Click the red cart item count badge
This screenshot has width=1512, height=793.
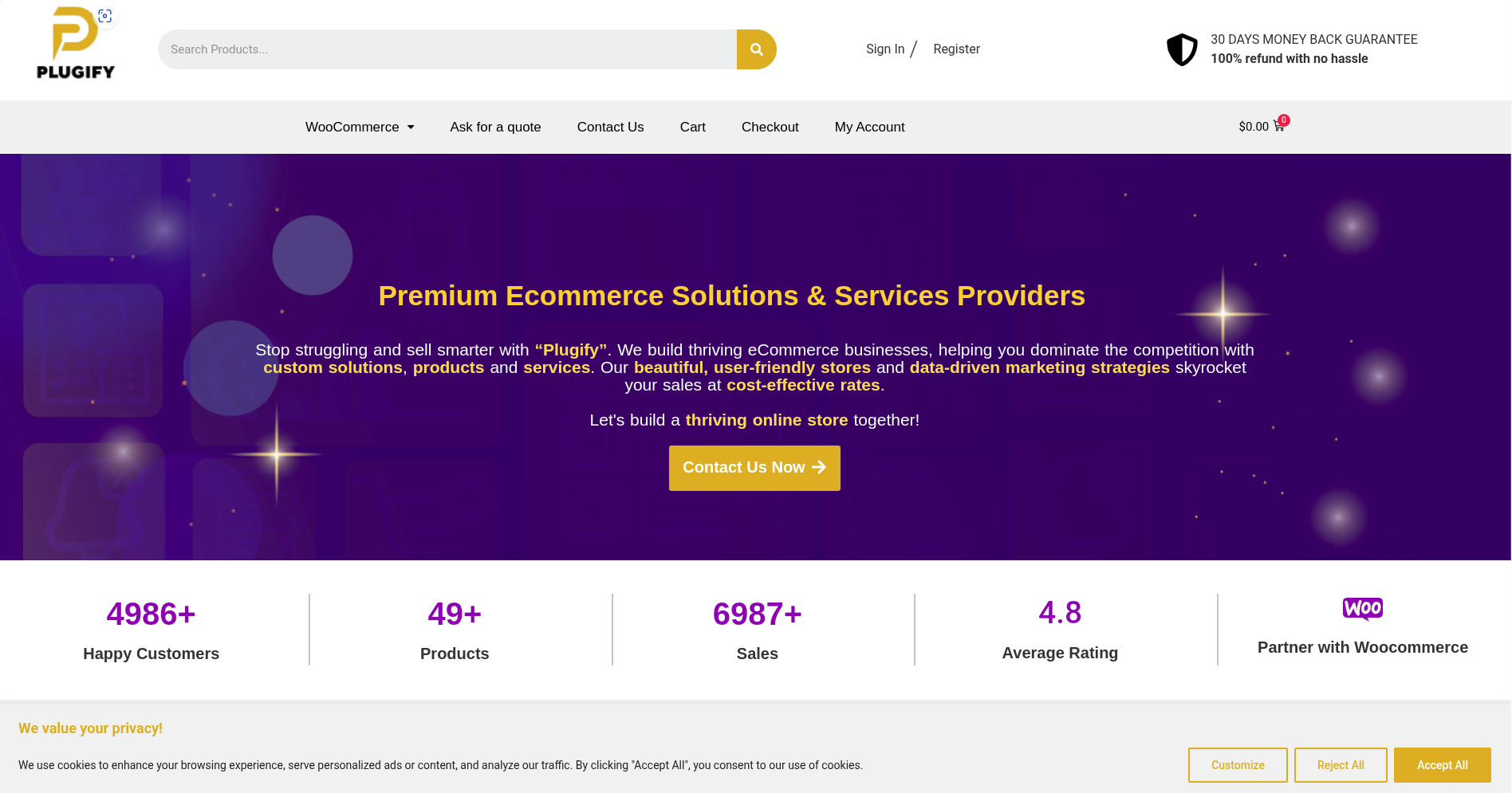(1284, 121)
